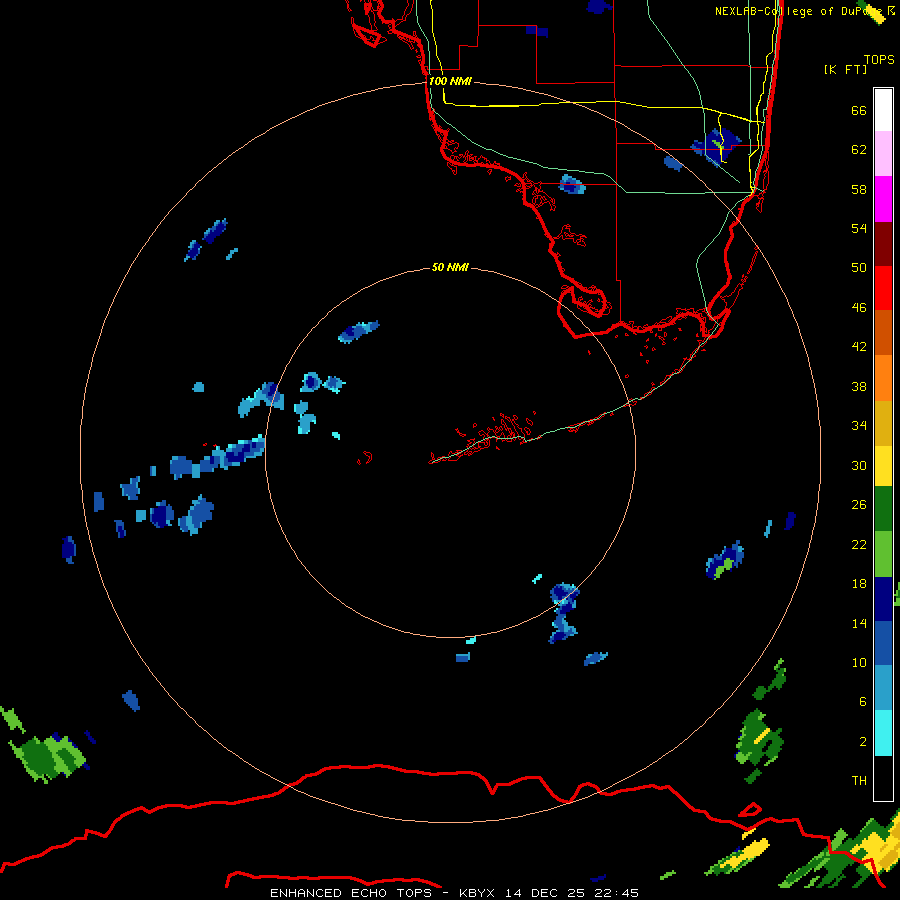Select the dark green legend swatch
Image resolution: width=900 pixels, height=900 pixels.
[883, 509]
